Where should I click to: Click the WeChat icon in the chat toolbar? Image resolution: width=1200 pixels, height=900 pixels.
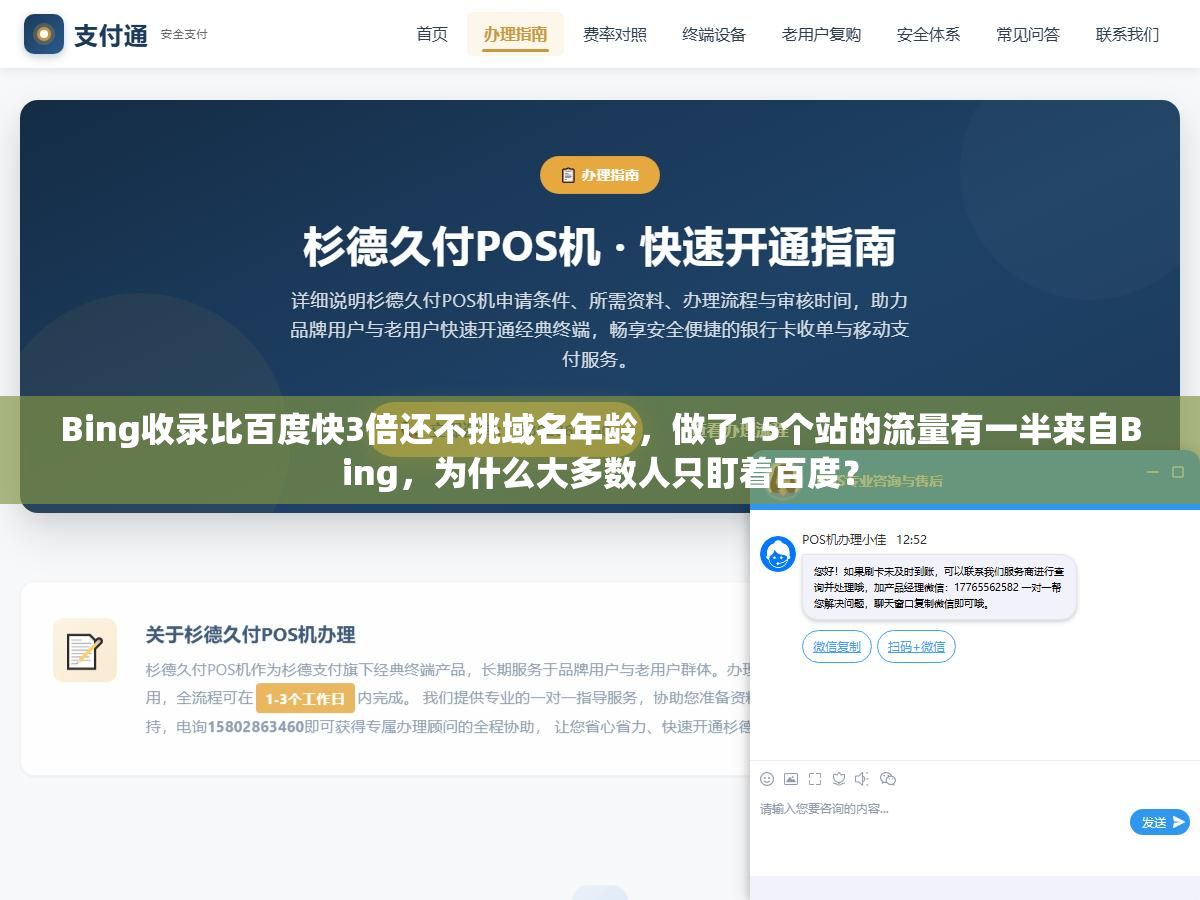888,779
